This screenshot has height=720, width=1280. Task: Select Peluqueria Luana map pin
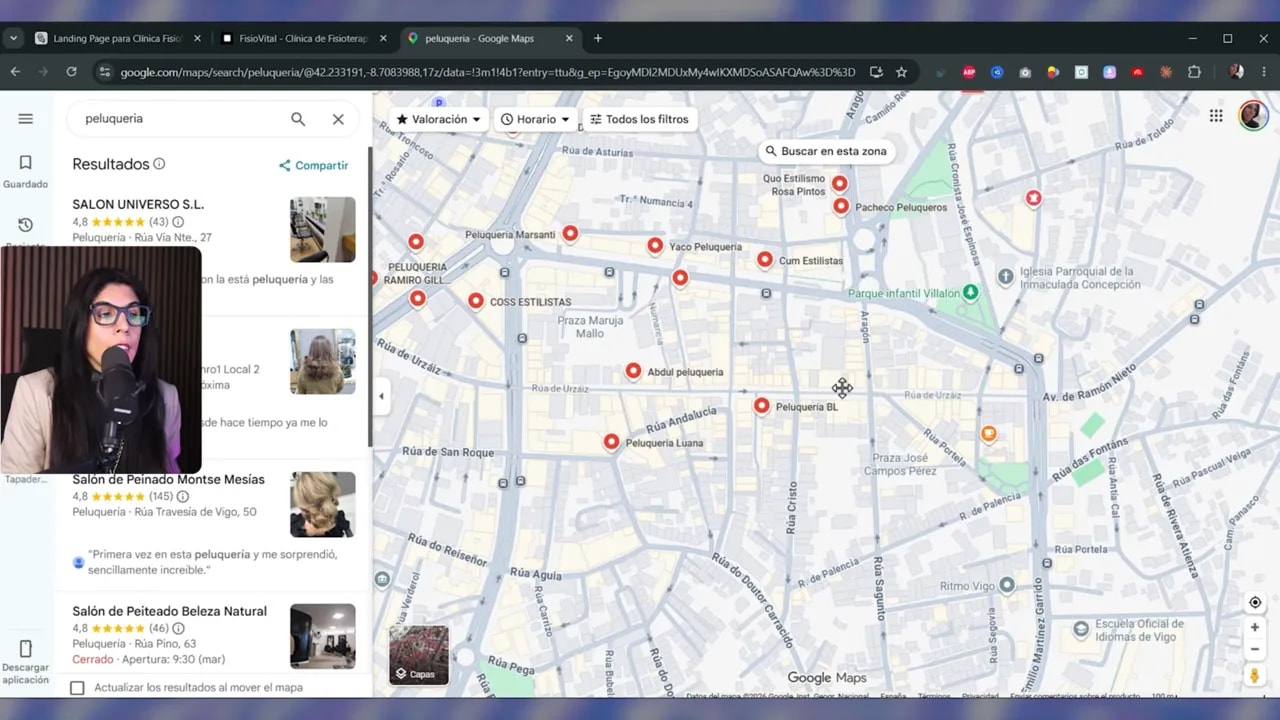[x=611, y=442]
